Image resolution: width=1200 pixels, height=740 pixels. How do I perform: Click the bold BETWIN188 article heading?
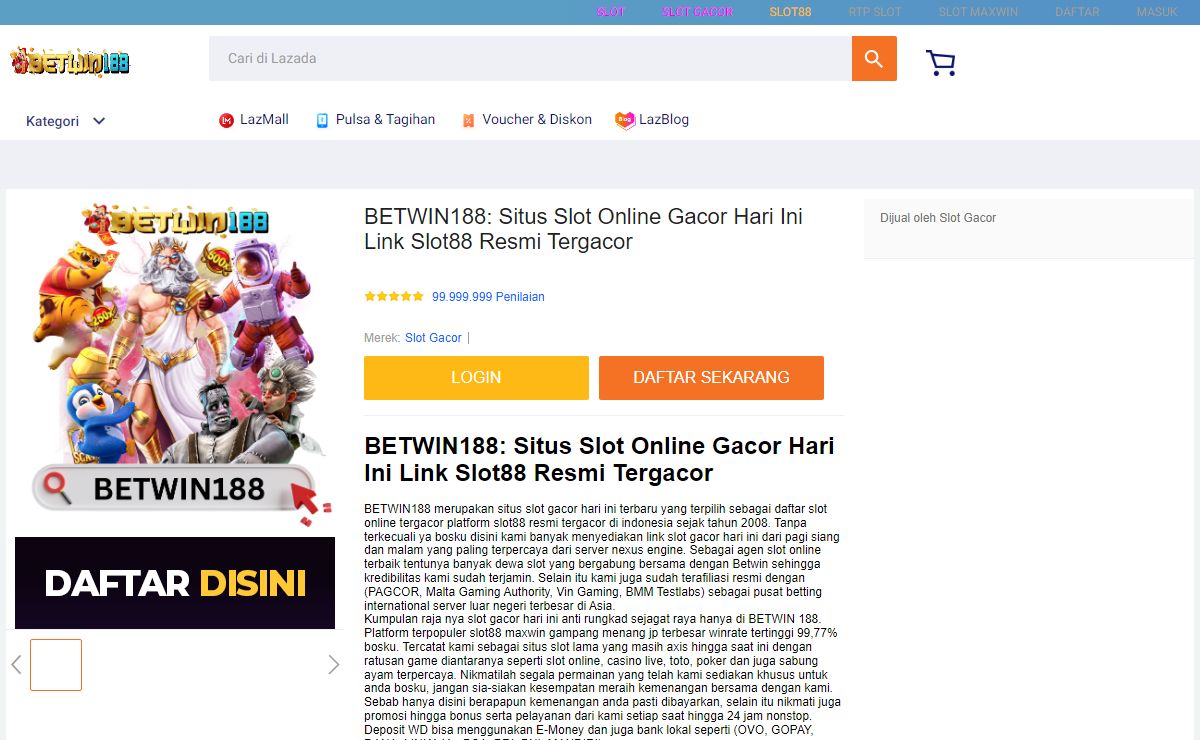pos(599,459)
